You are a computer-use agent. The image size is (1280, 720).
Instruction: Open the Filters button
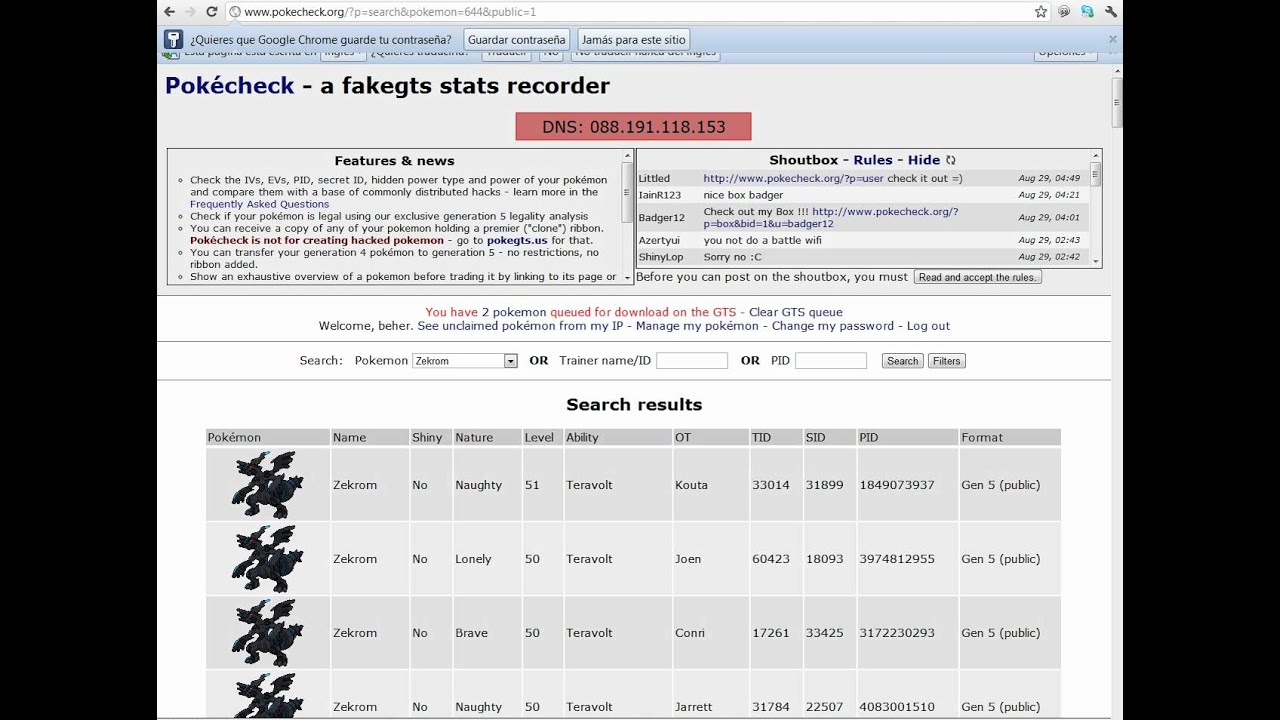click(947, 361)
